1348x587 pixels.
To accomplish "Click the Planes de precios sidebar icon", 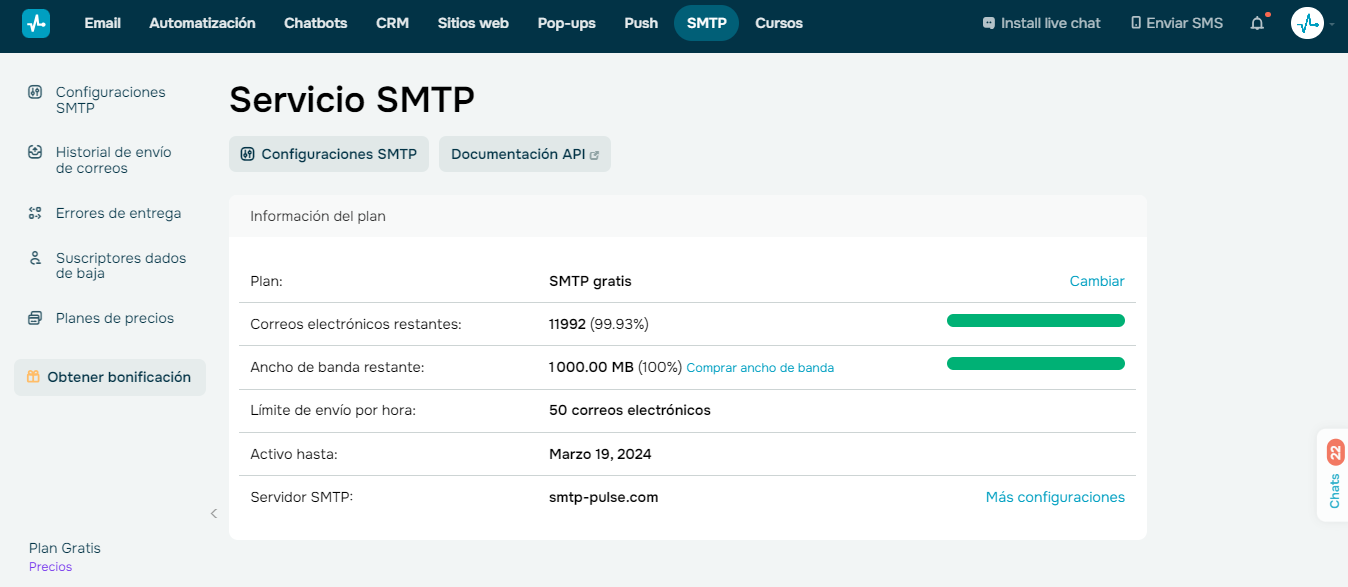I will pos(35,318).
